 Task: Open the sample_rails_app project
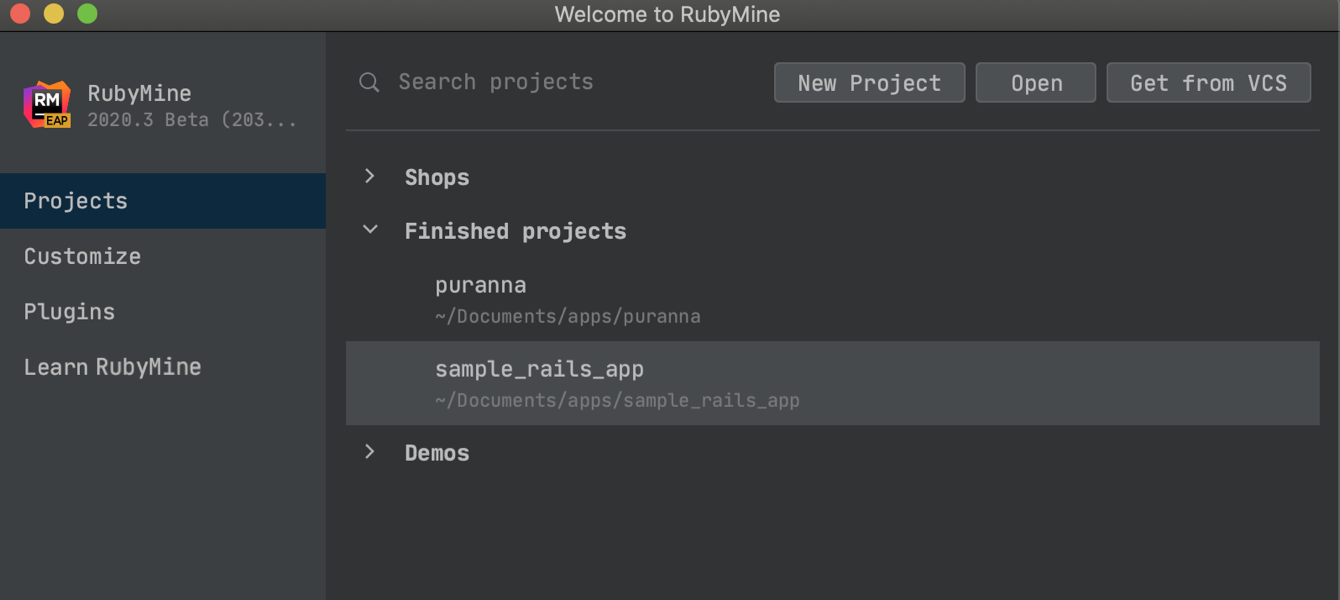tap(833, 383)
